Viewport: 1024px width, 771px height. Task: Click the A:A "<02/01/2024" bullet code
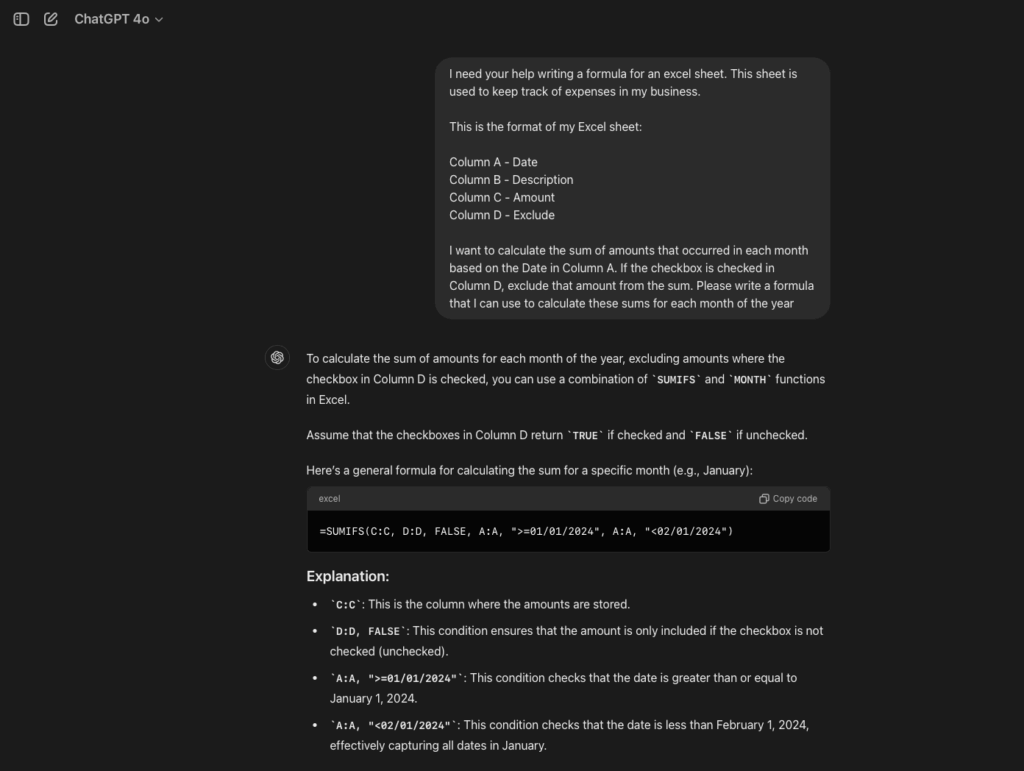coord(395,725)
